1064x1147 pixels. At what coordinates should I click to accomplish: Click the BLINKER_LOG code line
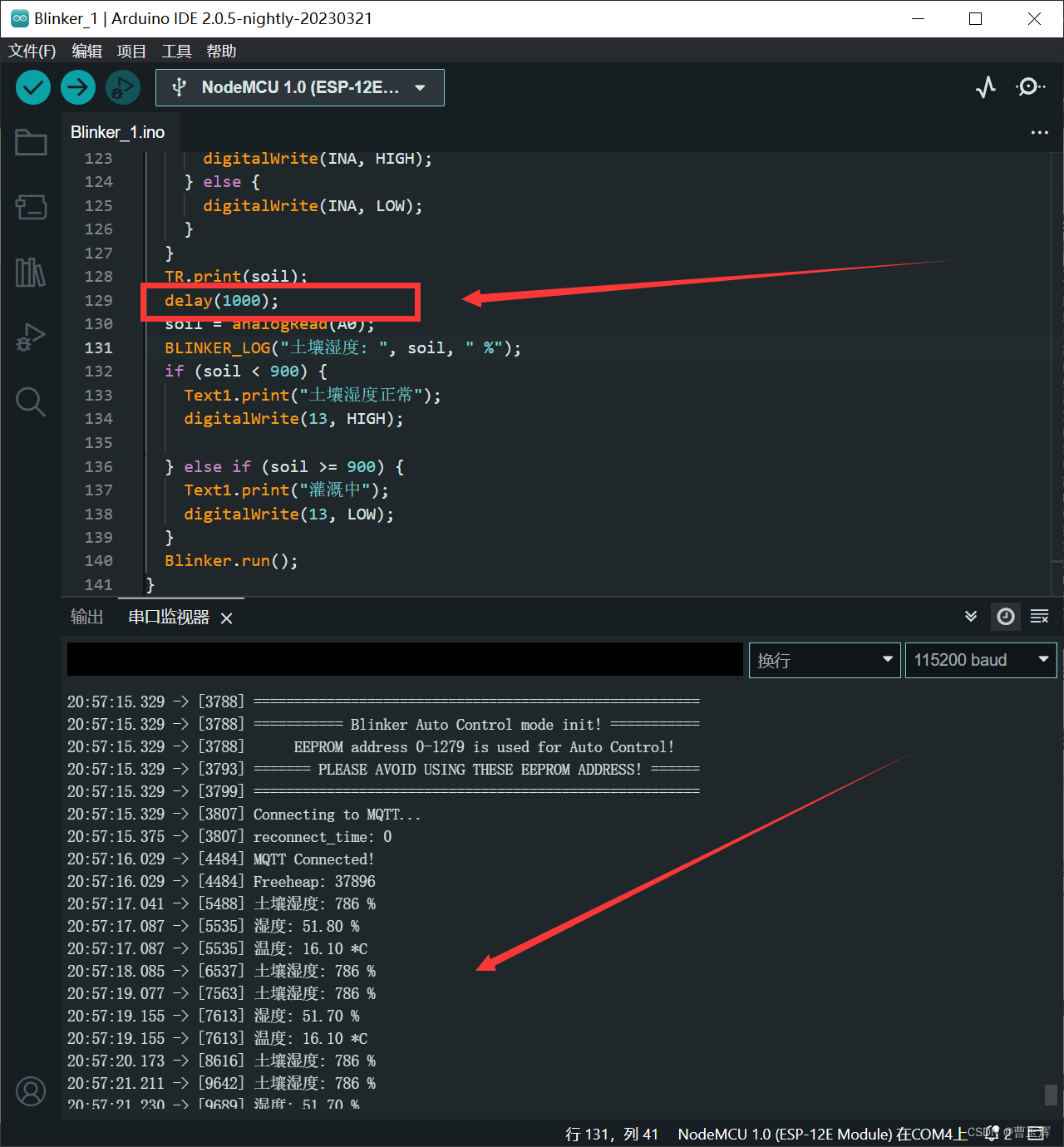click(x=342, y=347)
